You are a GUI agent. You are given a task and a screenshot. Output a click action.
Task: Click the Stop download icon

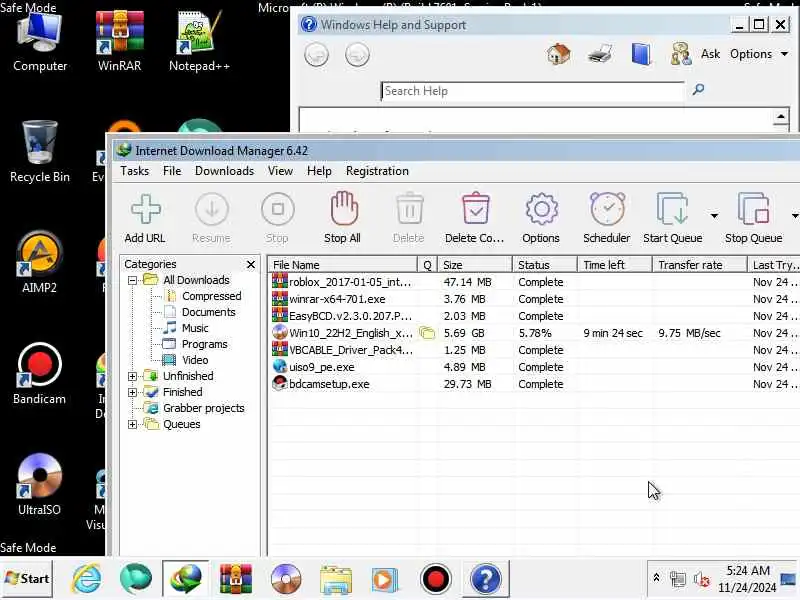(278, 209)
